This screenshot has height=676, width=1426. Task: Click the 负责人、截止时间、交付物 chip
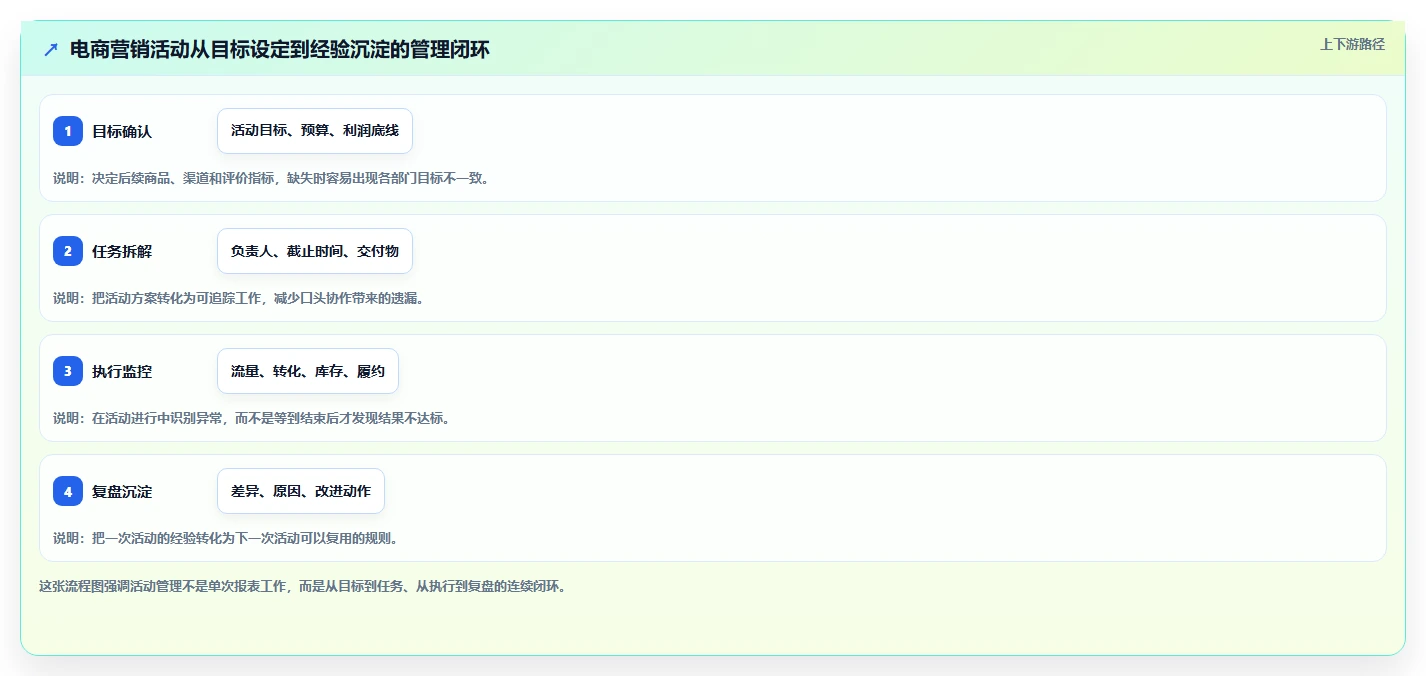[315, 251]
